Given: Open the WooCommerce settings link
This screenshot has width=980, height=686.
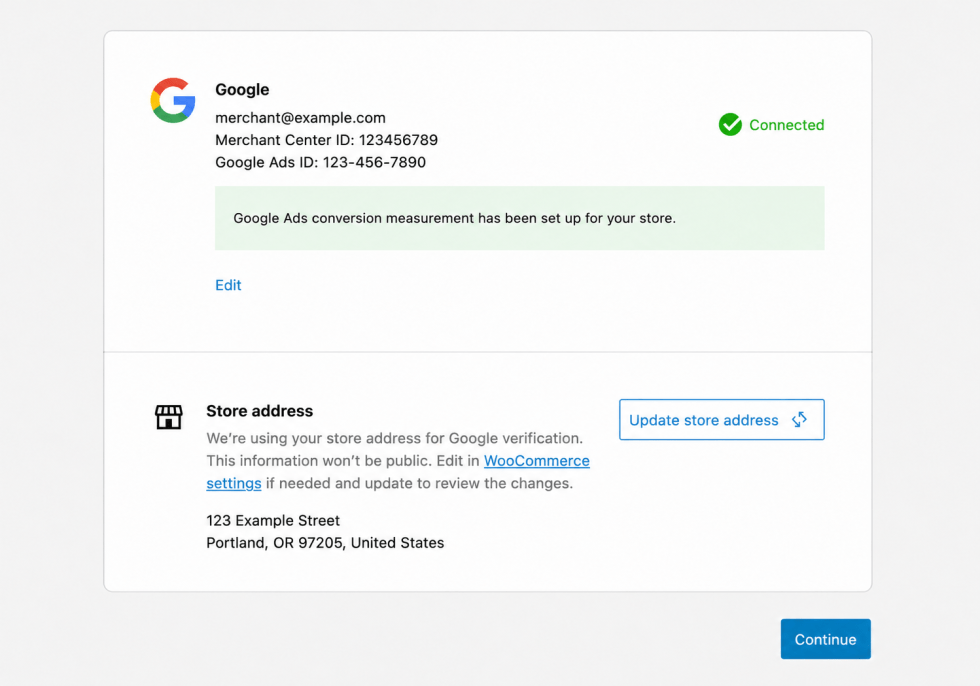Looking at the screenshot, I should 536,461.
